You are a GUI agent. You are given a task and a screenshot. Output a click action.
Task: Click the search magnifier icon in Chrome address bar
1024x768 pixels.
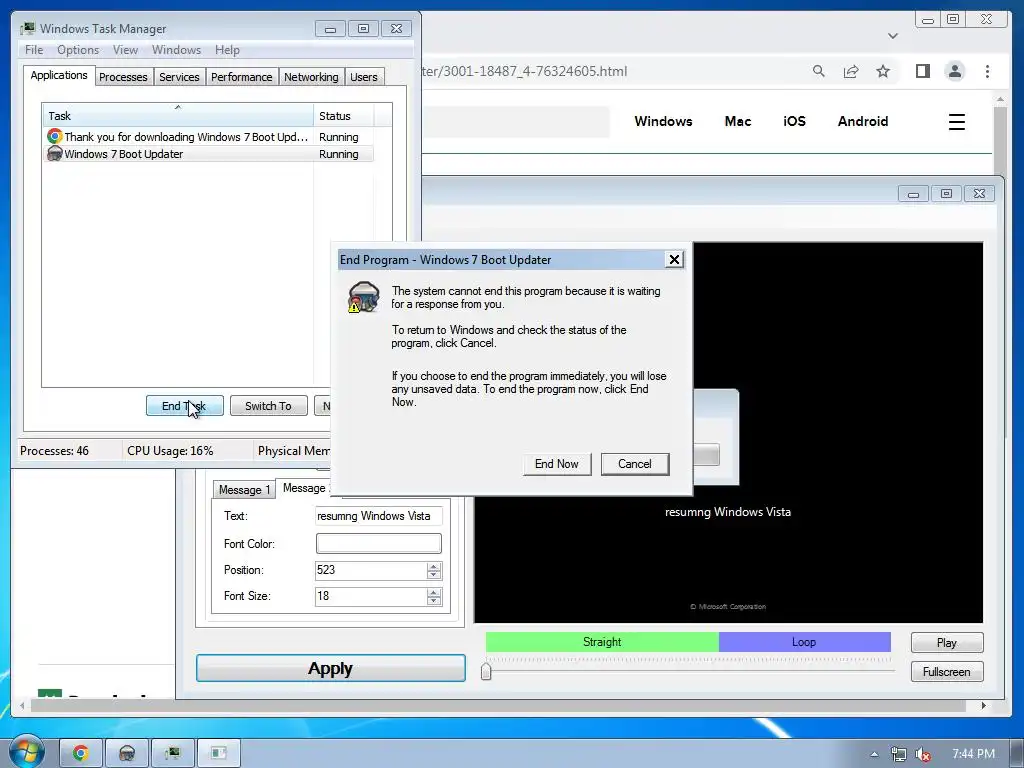(818, 71)
